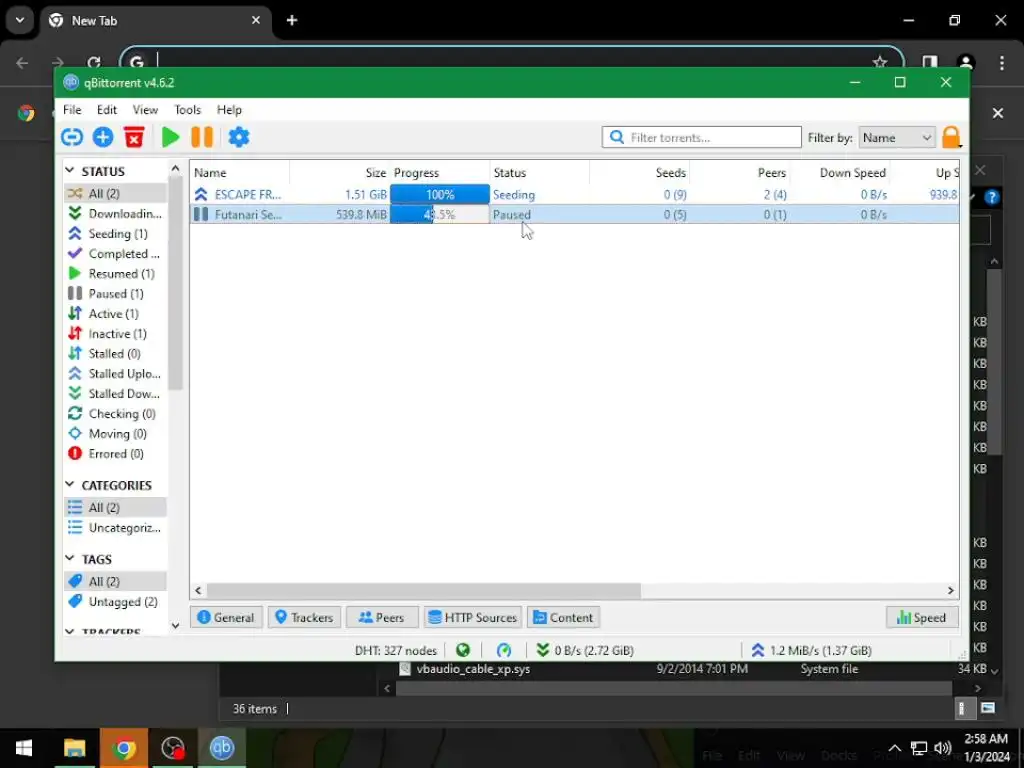Click the torrent list scroll right arrow
This screenshot has width=1024, height=768.
pyautogui.click(x=951, y=590)
